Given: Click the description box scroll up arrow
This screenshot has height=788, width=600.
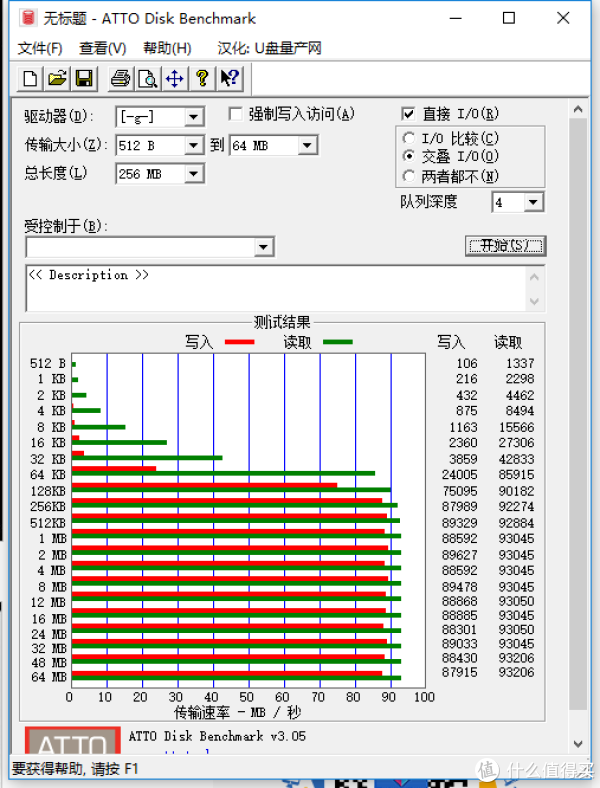Looking at the screenshot, I should click(x=534, y=277).
